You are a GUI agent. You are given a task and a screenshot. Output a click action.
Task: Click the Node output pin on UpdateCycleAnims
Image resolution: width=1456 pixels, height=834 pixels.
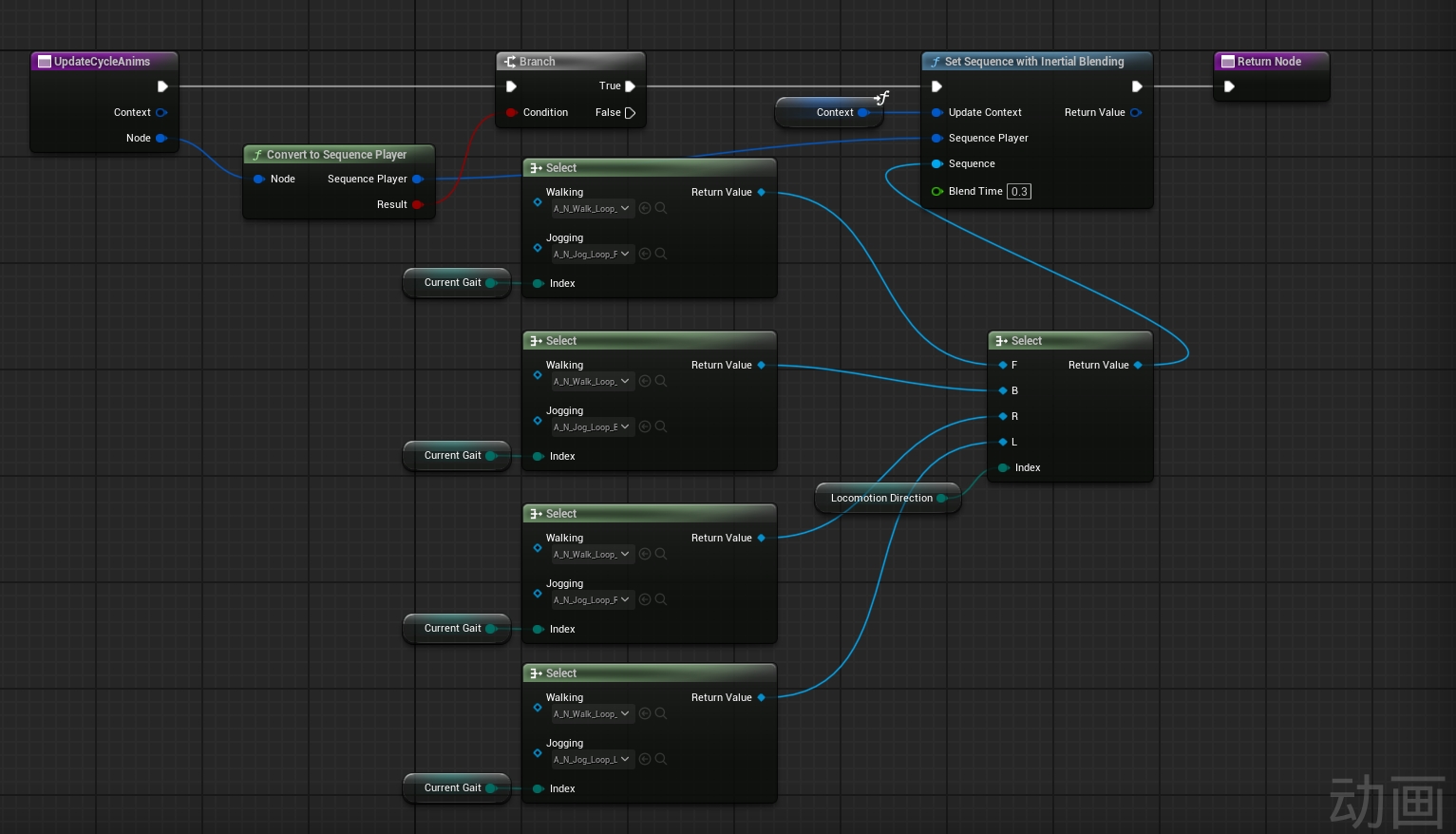[x=161, y=138]
